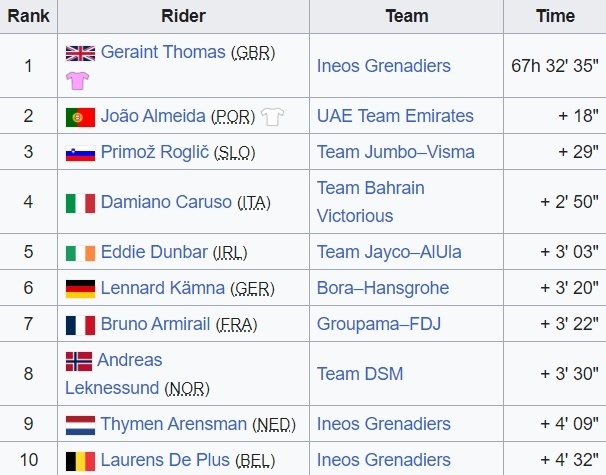This screenshot has width=606, height=475.
Task: Click the Slovenian flag icon
Action: (x=80, y=152)
